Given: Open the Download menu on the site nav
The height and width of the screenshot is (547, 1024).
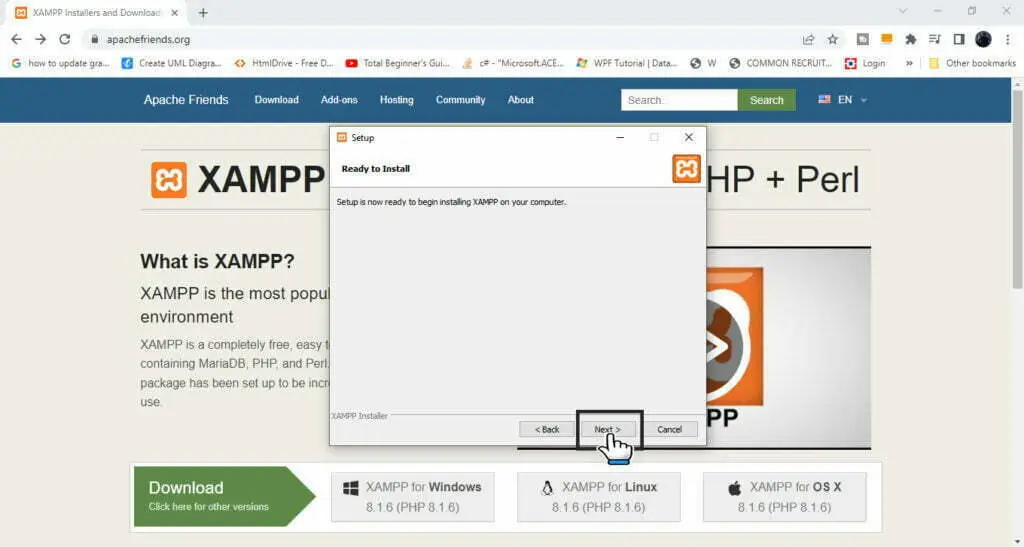Looking at the screenshot, I should [x=276, y=100].
